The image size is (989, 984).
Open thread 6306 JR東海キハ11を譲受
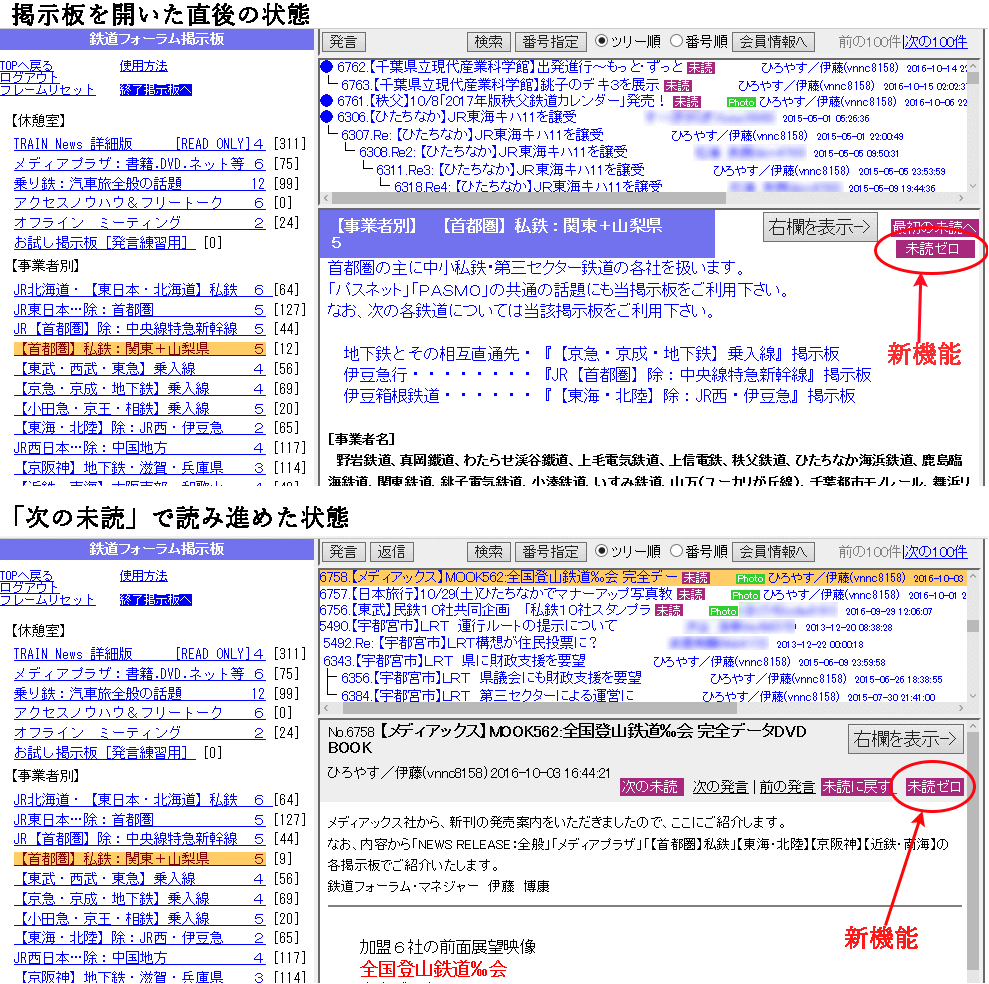click(457, 117)
